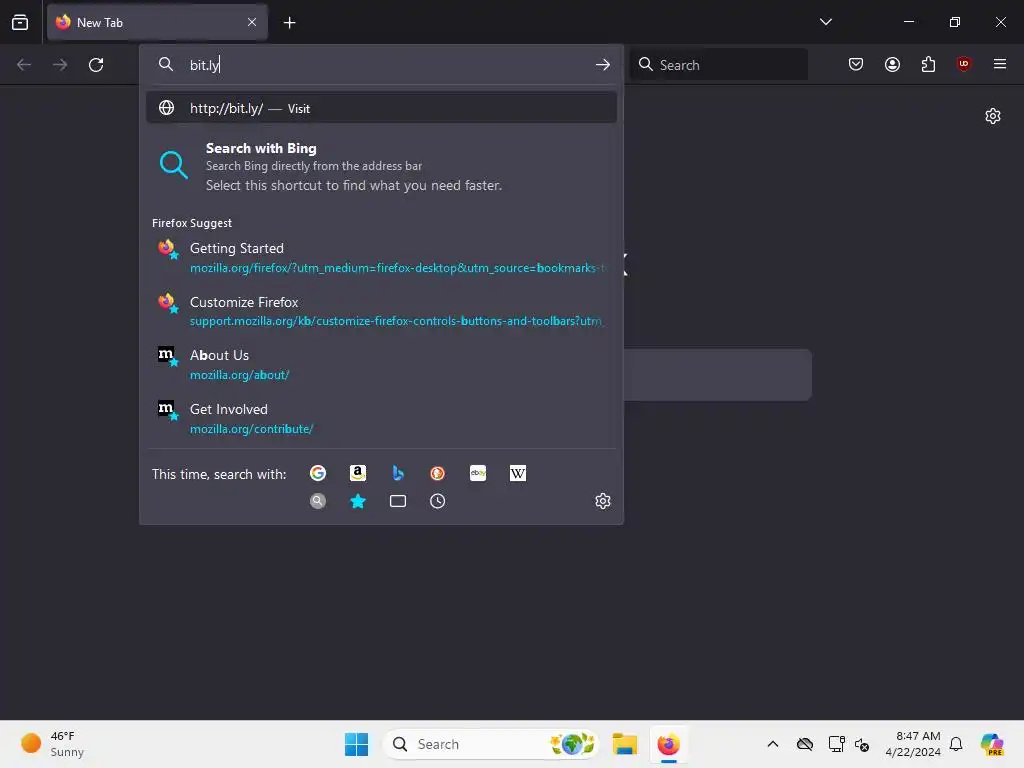1024x768 pixels.
Task: Open Get Involved suggestion
Action: click(x=381, y=418)
